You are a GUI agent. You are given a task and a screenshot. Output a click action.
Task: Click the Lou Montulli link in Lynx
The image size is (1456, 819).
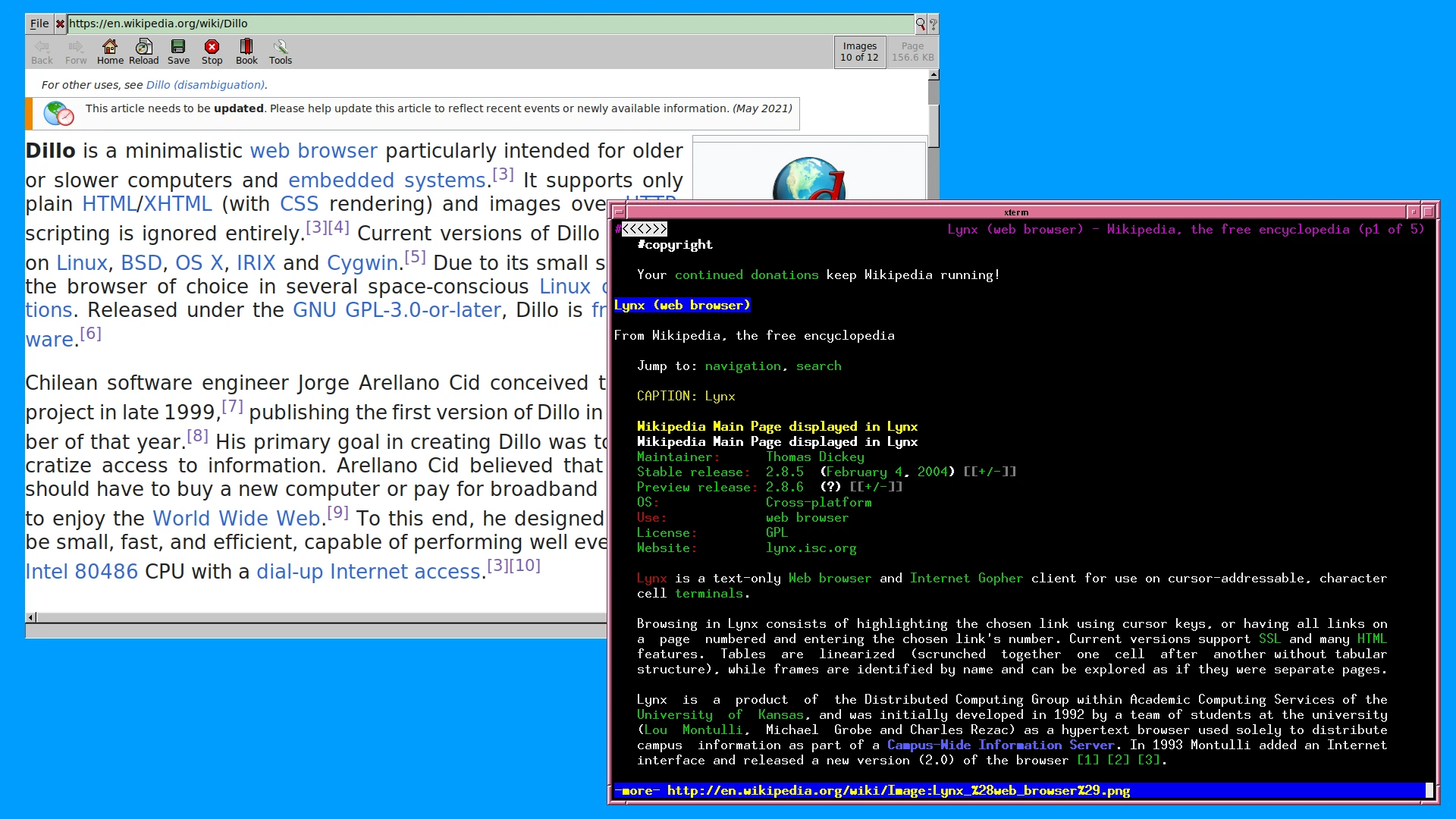tap(694, 730)
